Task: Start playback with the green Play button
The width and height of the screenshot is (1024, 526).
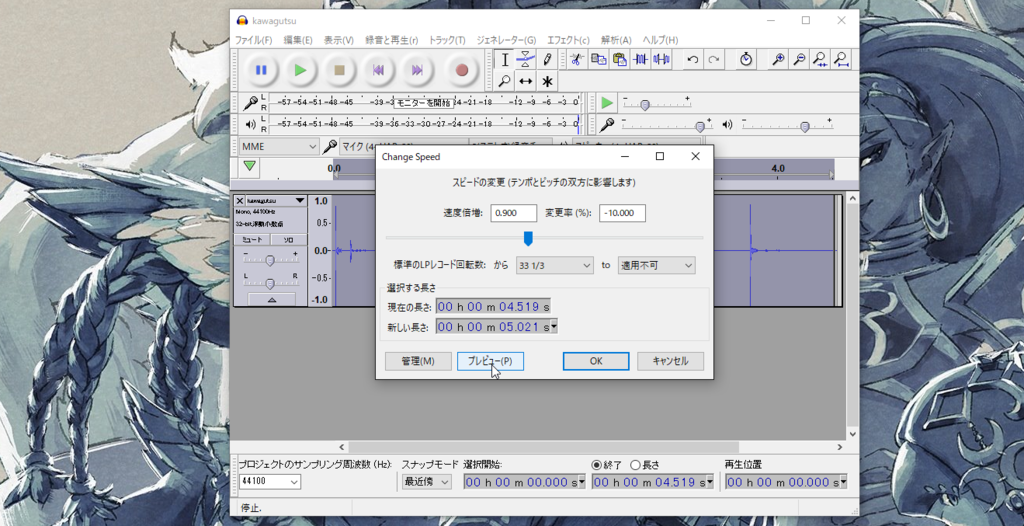Action: click(x=300, y=70)
